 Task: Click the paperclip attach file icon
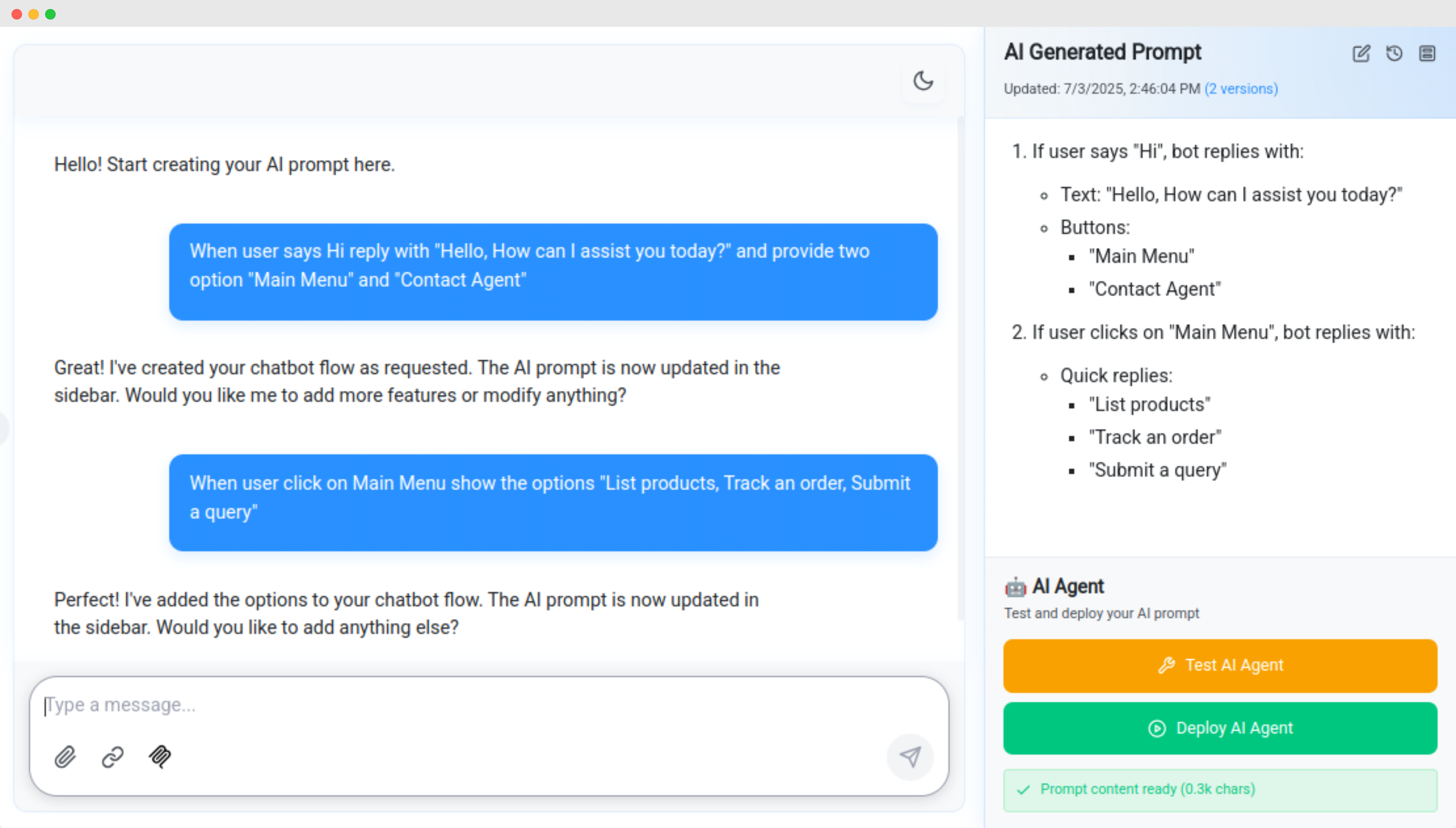pos(65,757)
